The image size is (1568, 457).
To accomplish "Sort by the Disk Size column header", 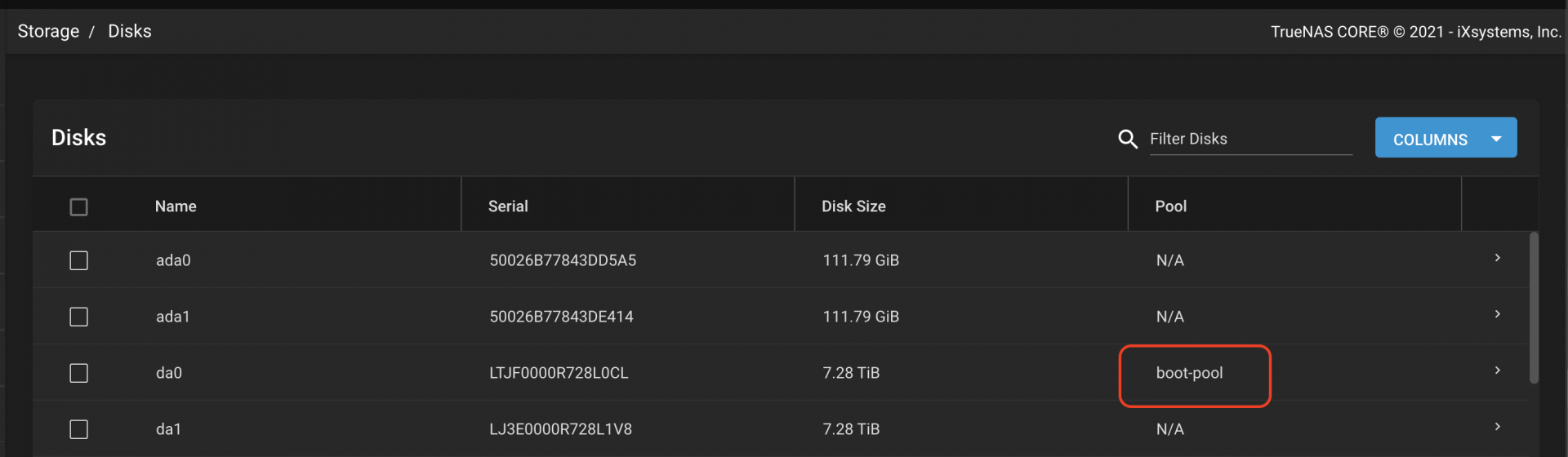I will 853,206.
